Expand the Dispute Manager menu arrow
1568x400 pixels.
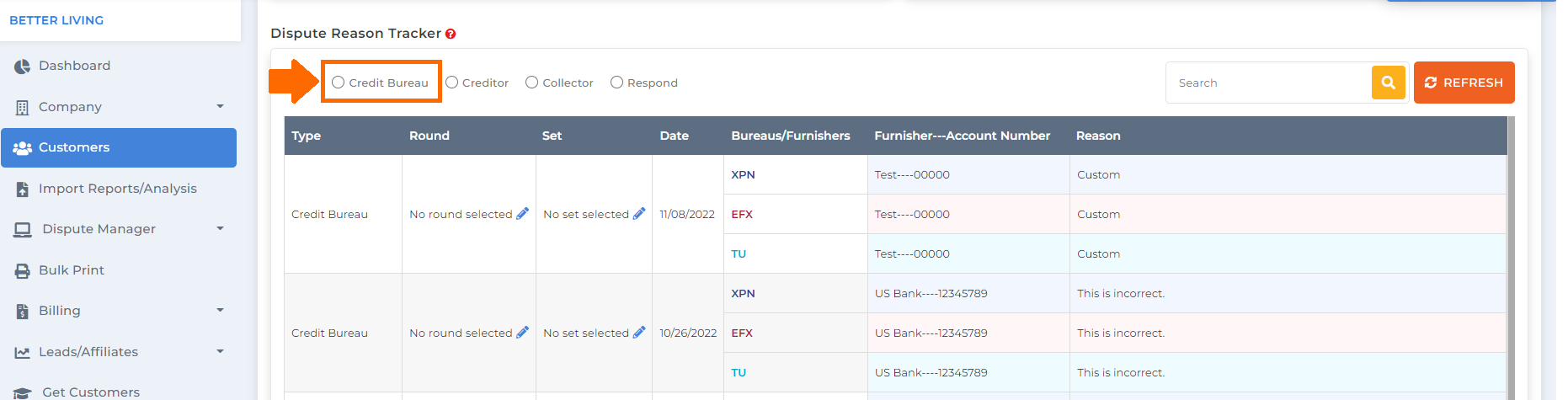220,228
